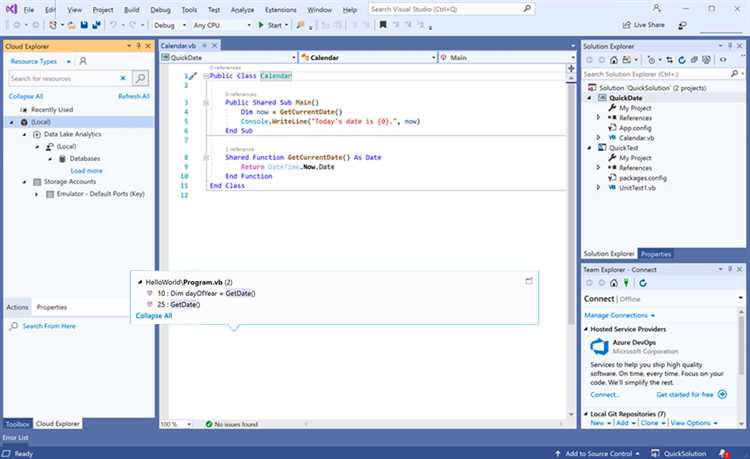
Task: Click the Live Share button
Action: point(642,25)
